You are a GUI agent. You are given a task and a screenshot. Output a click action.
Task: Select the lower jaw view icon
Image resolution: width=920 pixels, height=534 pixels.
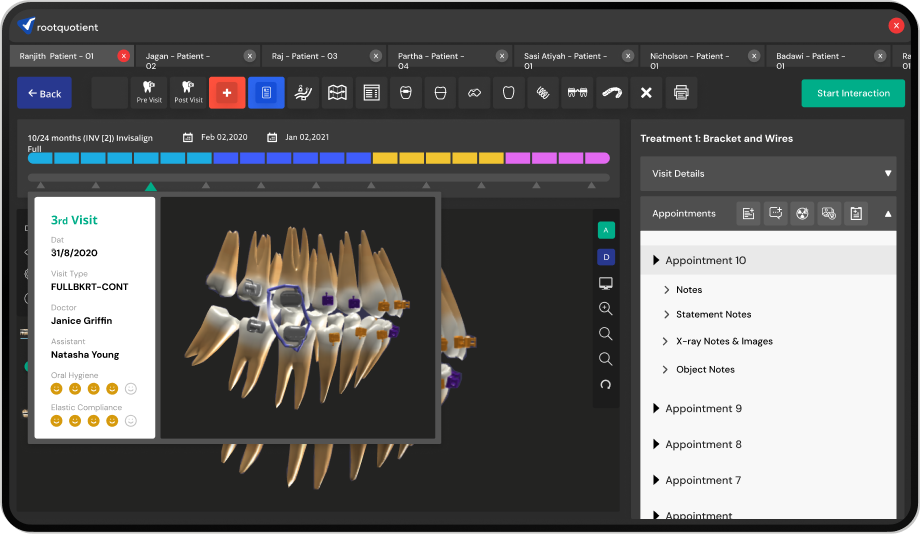pyautogui.click(x=440, y=93)
